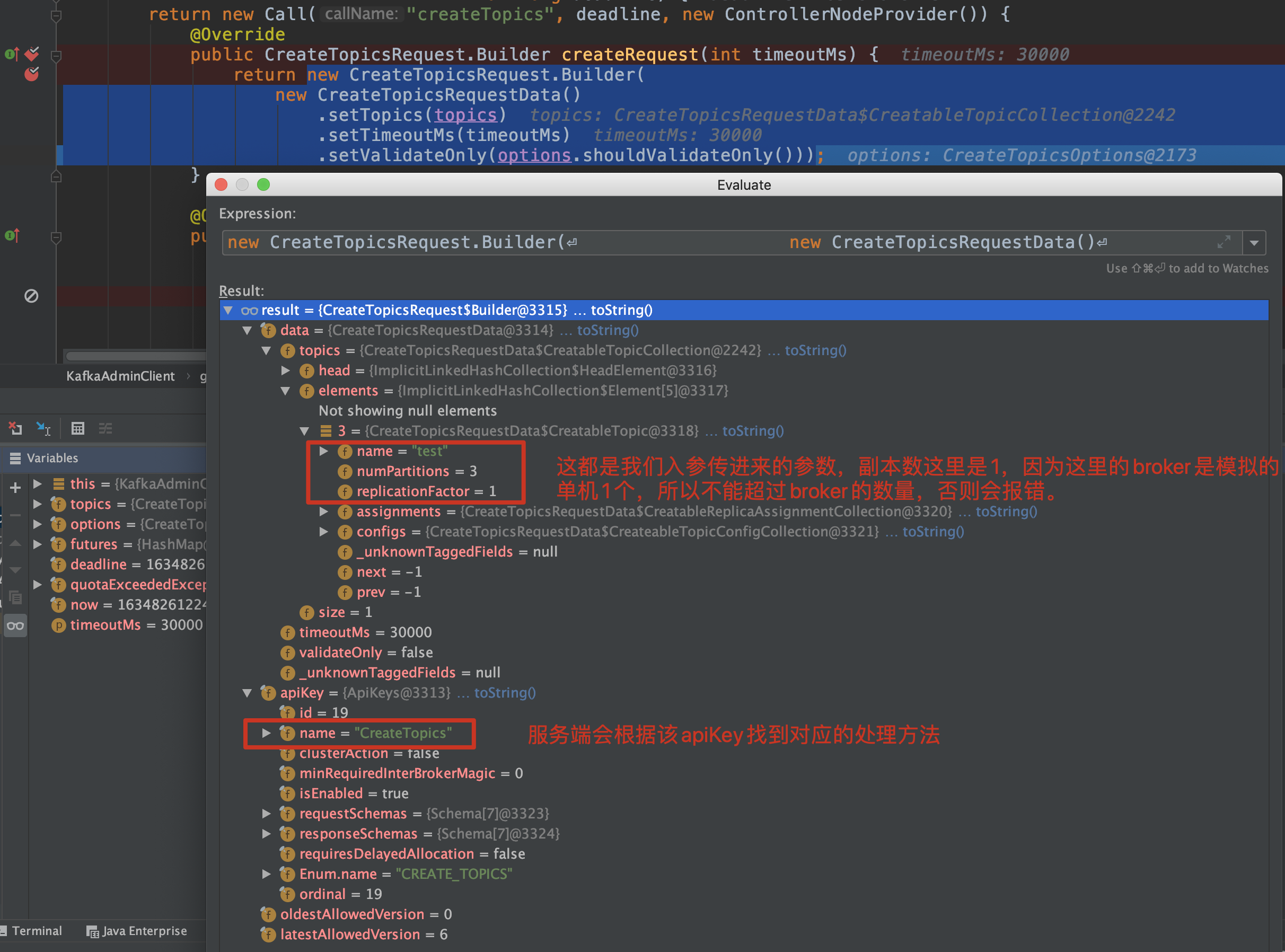The image size is (1285, 952).
Task: Expand the requestSchemas node
Action: click(x=266, y=813)
